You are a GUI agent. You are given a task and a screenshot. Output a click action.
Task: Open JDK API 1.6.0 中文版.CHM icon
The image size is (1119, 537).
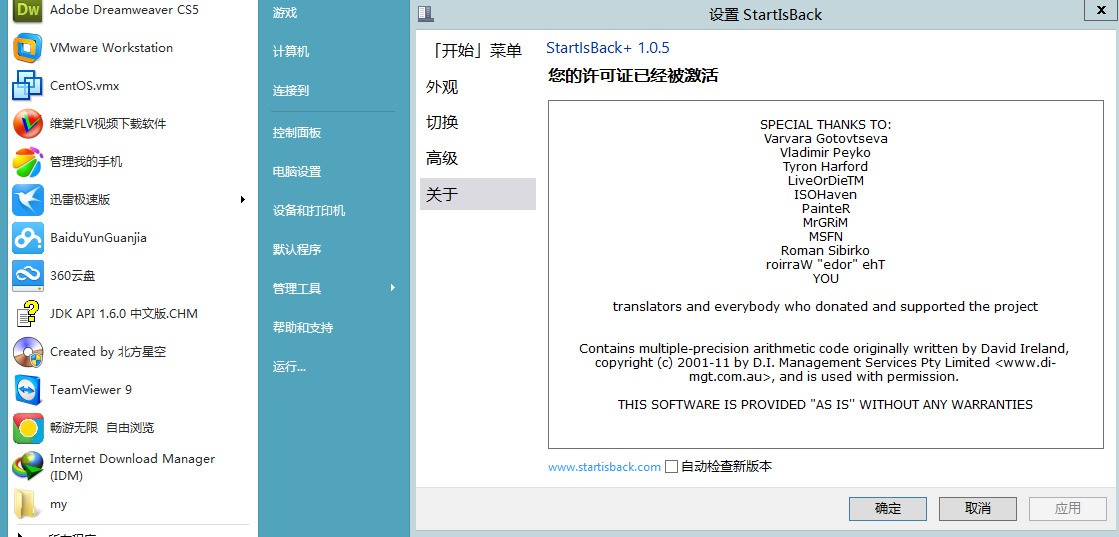point(28,313)
